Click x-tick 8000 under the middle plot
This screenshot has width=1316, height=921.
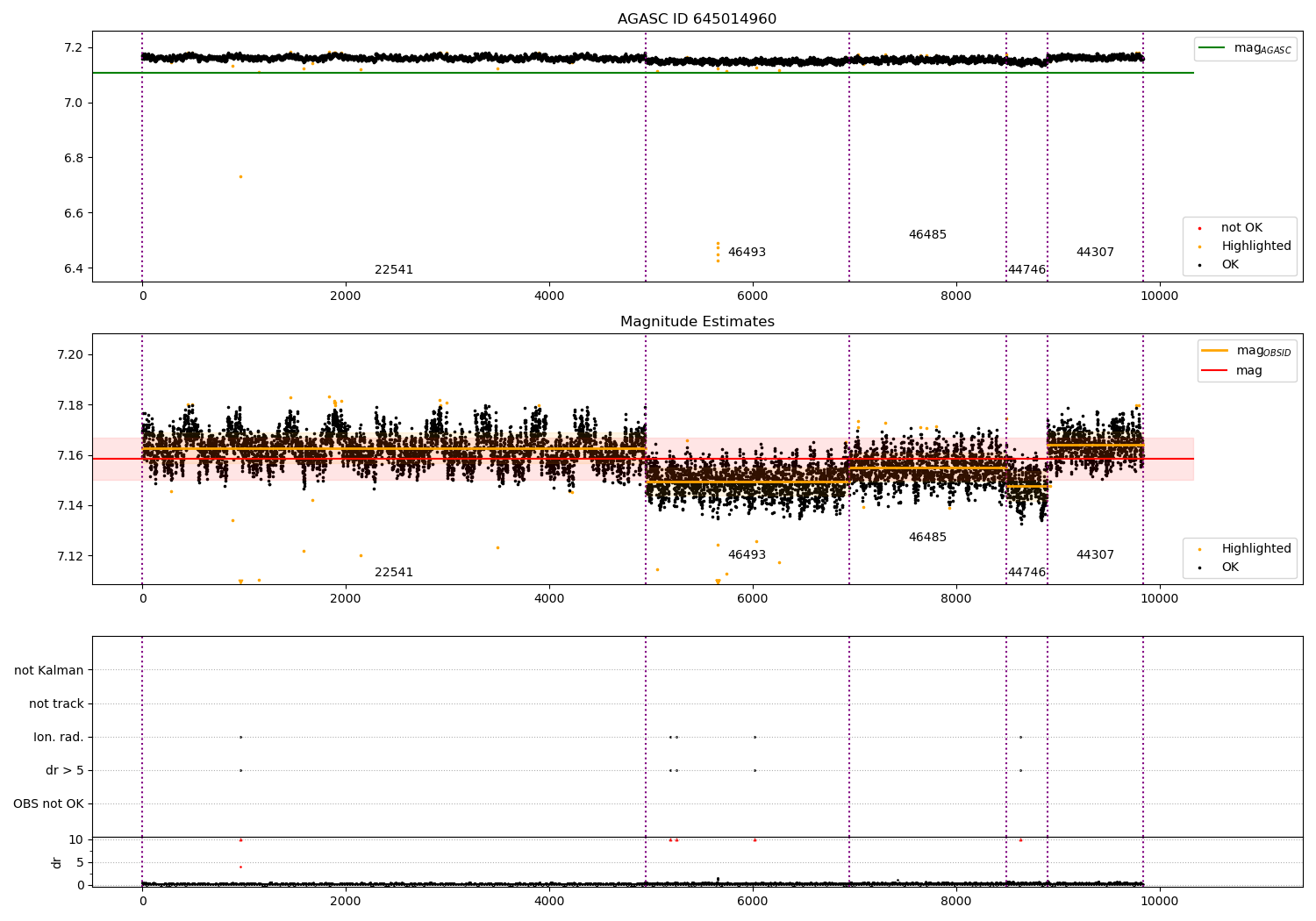pos(956,599)
